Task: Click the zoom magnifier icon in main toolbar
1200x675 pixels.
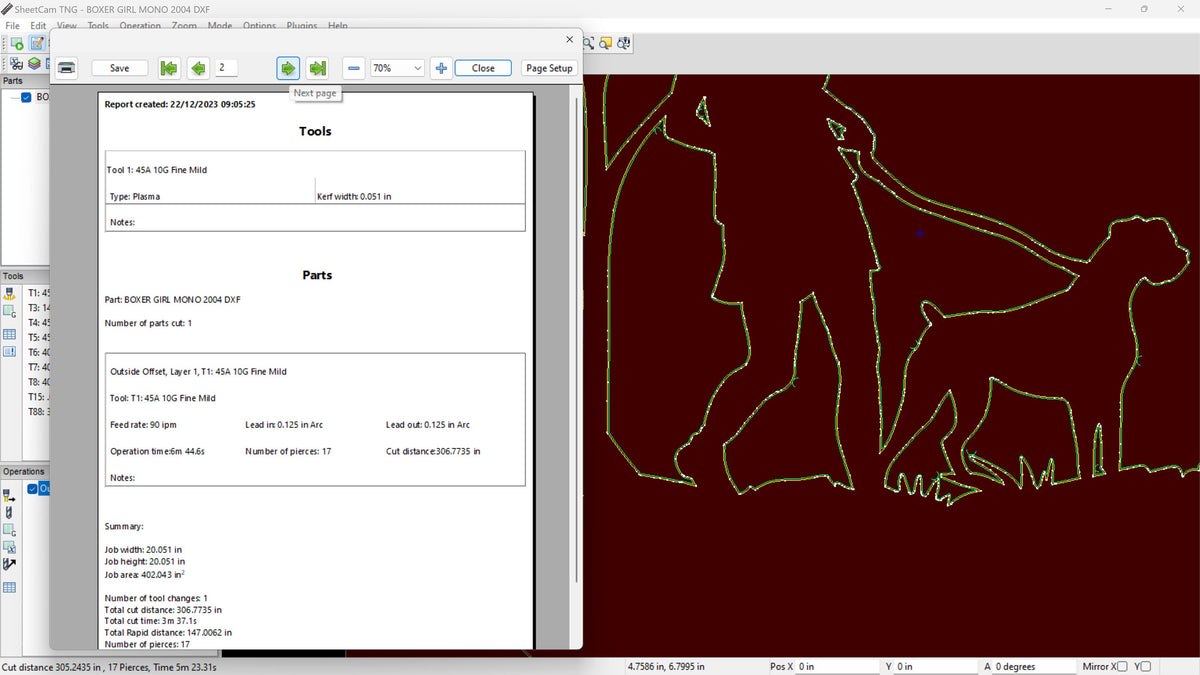Action: (x=588, y=43)
